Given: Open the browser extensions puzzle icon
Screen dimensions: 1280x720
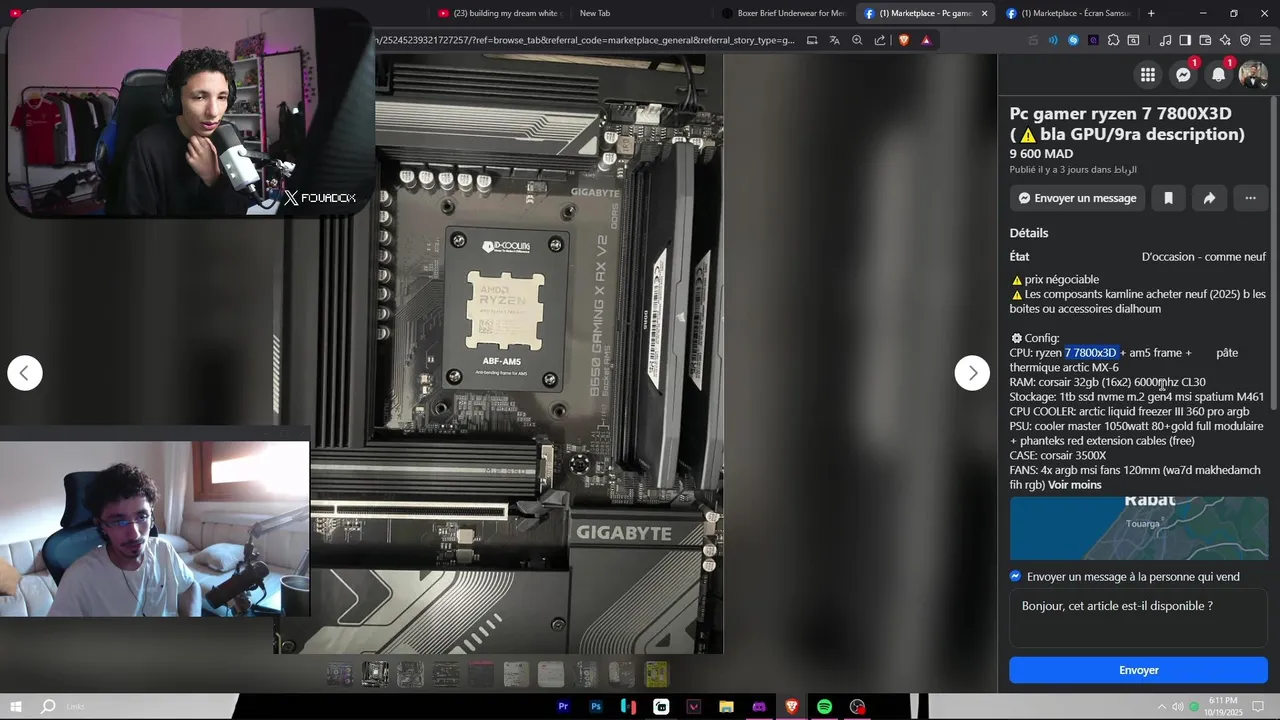Looking at the screenshot, I should [x=1113, y=40].
